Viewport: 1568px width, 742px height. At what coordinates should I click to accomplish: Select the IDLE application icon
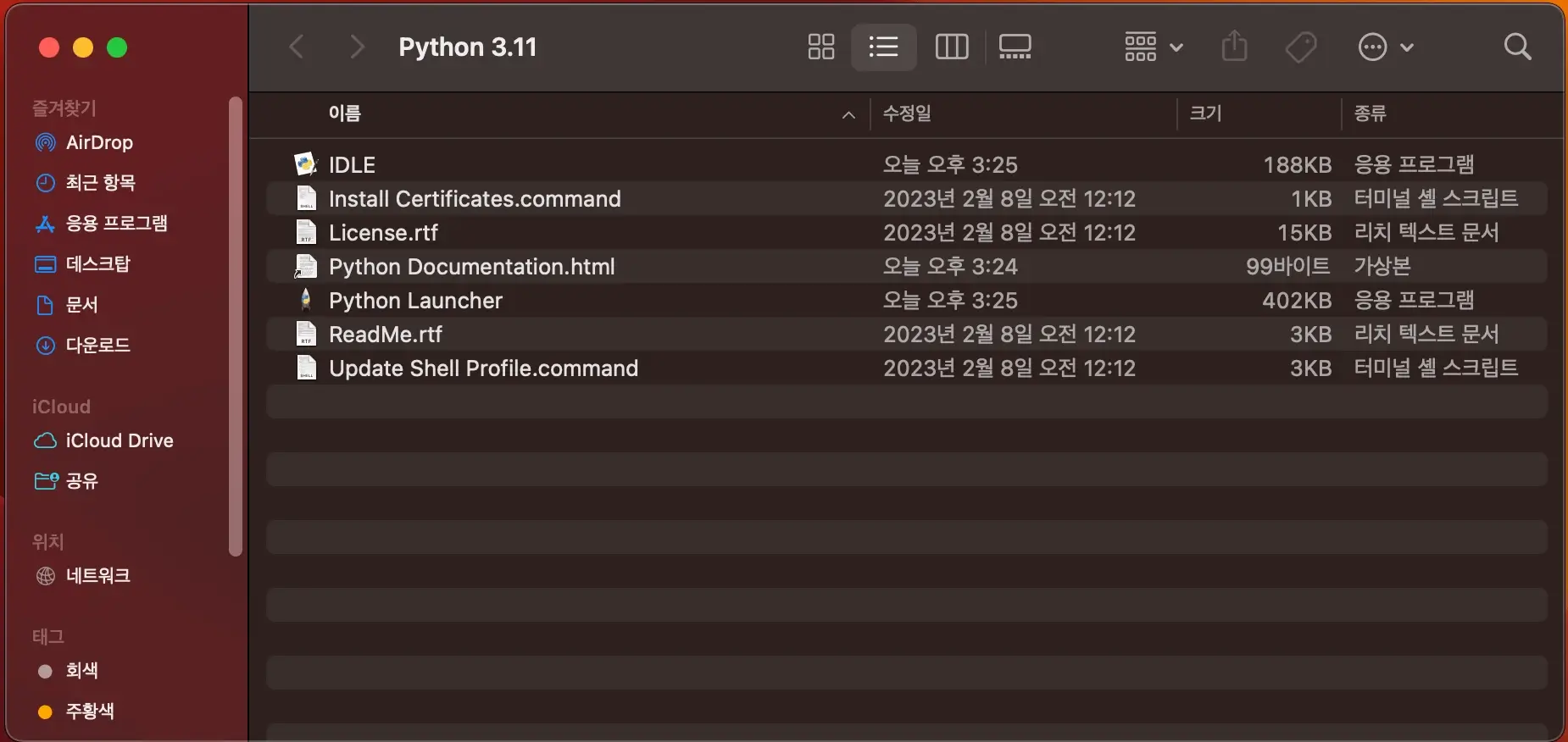point(305,164)
